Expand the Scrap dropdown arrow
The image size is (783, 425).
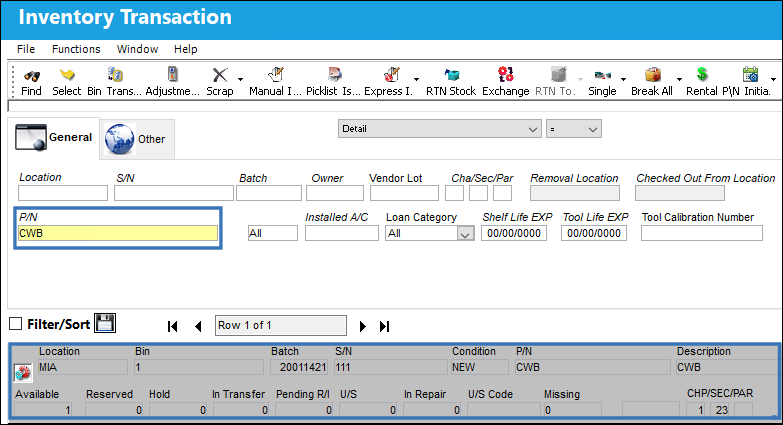(240, 79)
